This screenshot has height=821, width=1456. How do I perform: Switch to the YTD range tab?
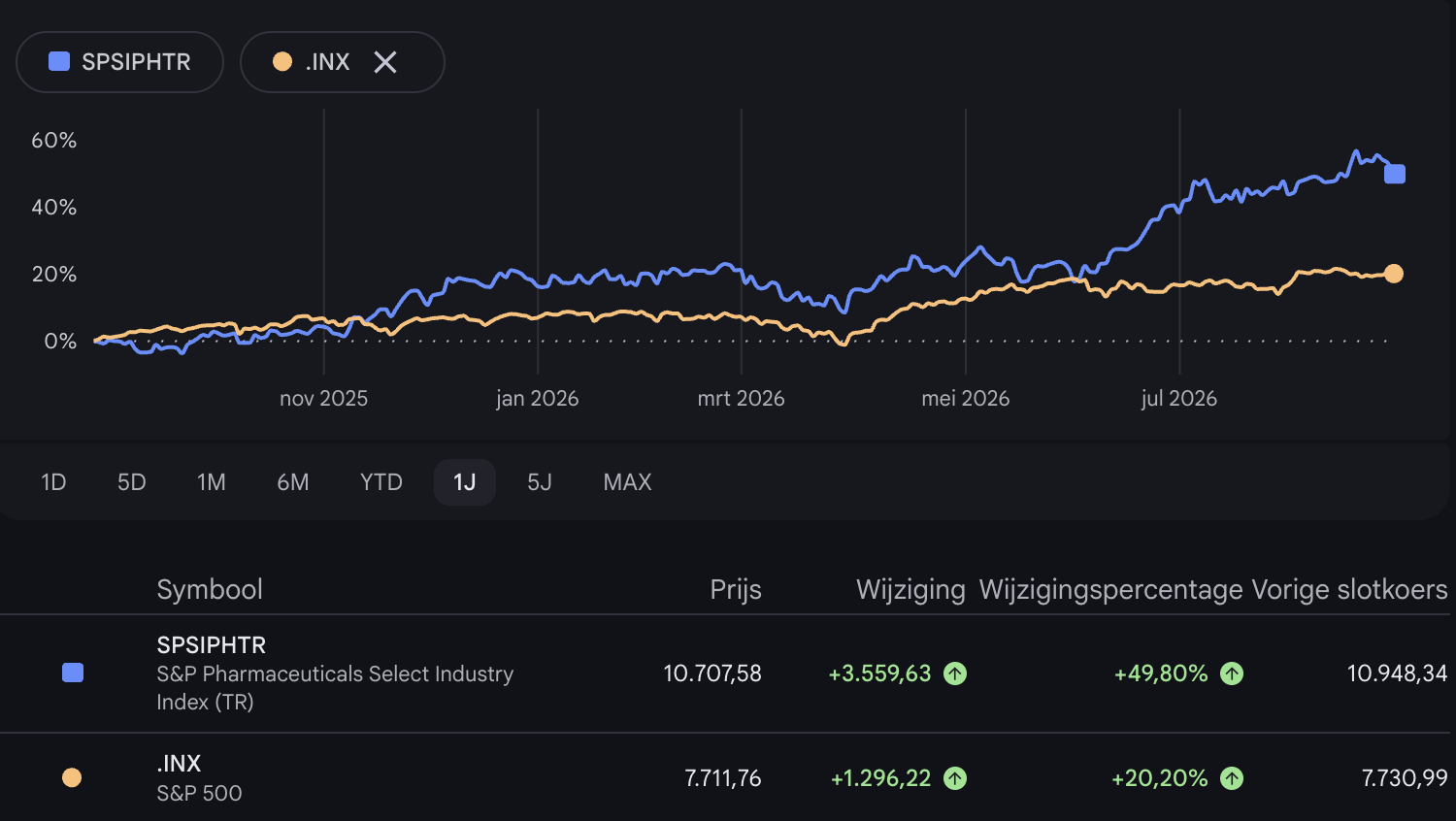(381, 482)
